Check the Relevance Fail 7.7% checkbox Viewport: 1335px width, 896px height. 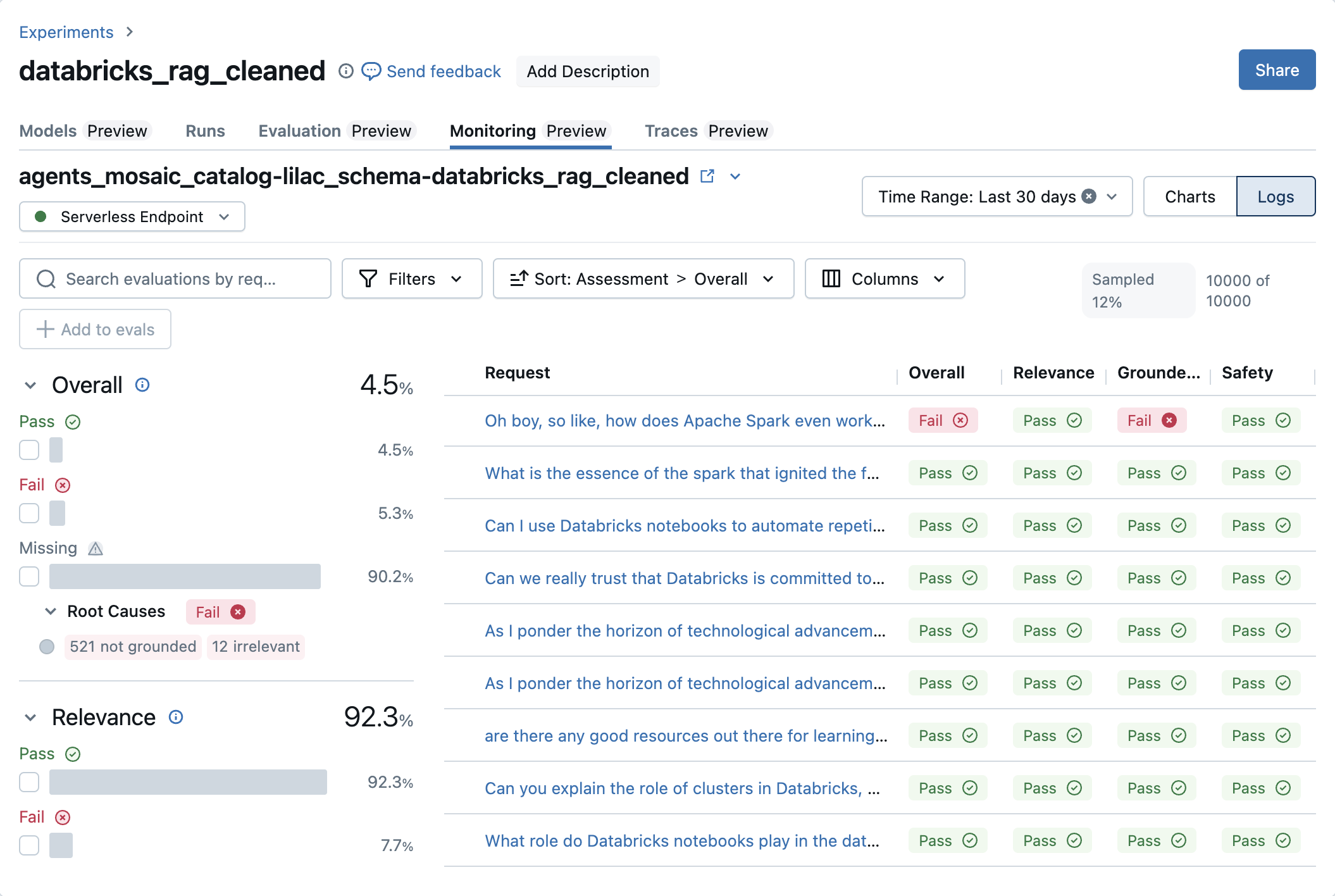[x=29, y=845]
